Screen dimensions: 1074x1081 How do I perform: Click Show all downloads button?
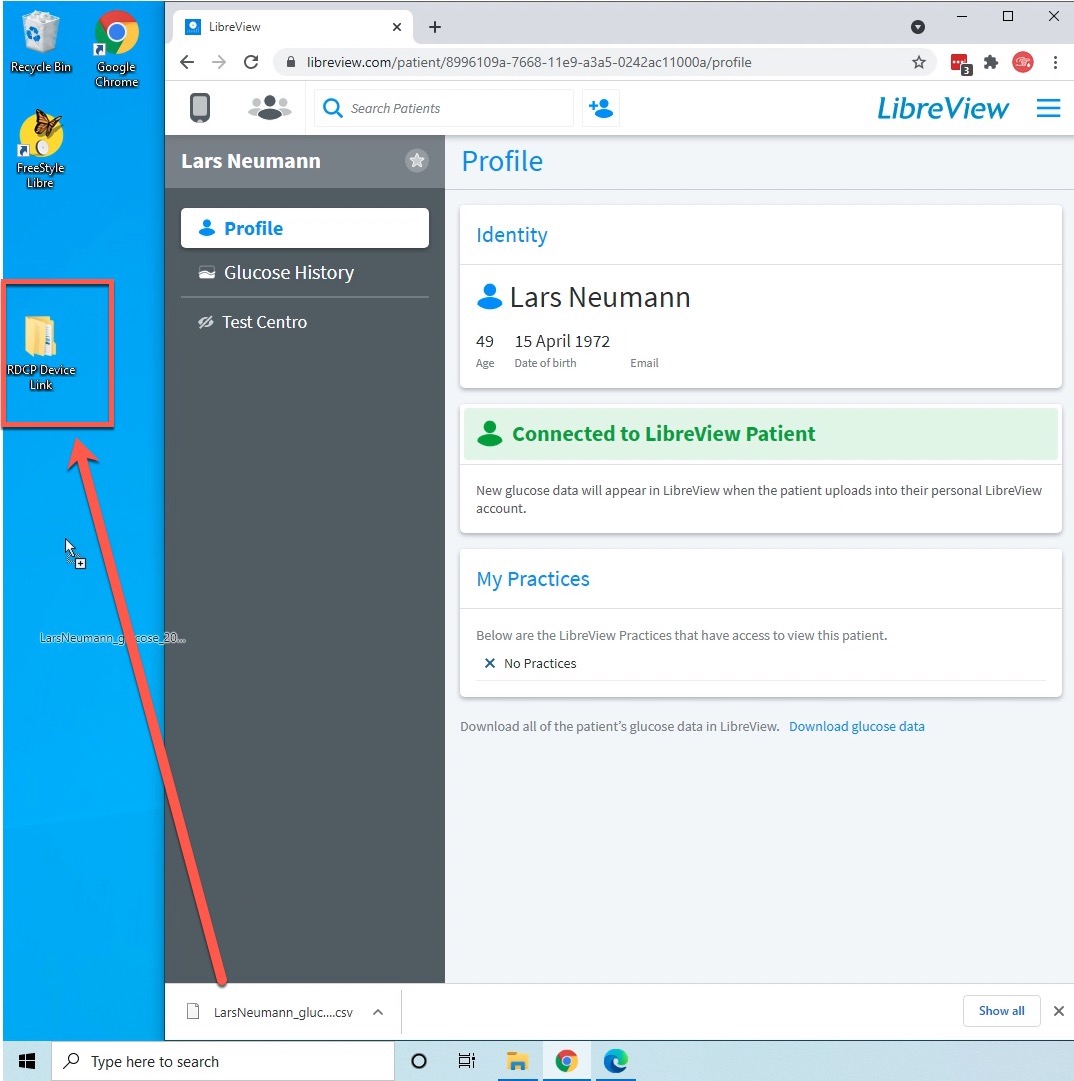[1001, 1011]
